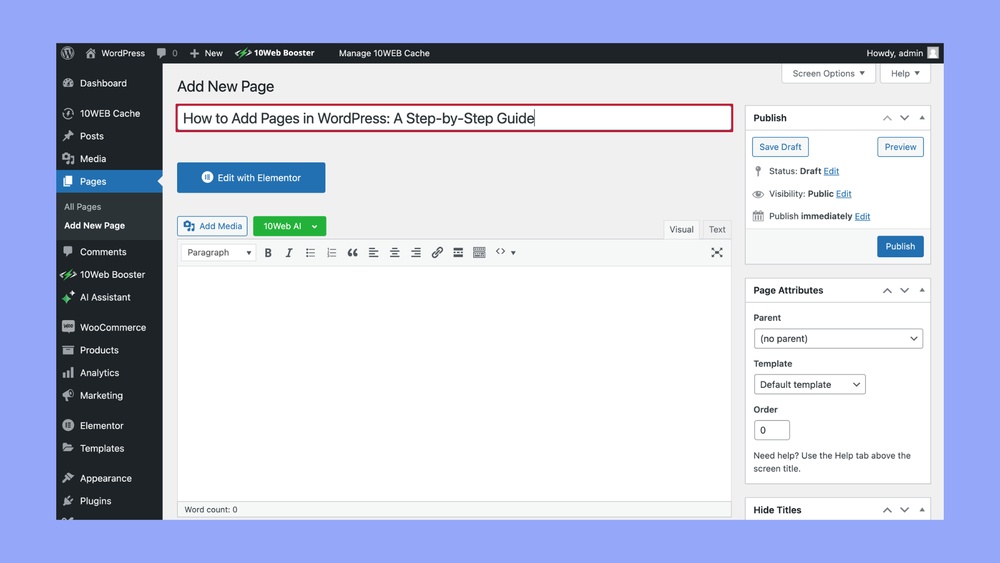Open the comments bubble in admin bar

point(167,53)
